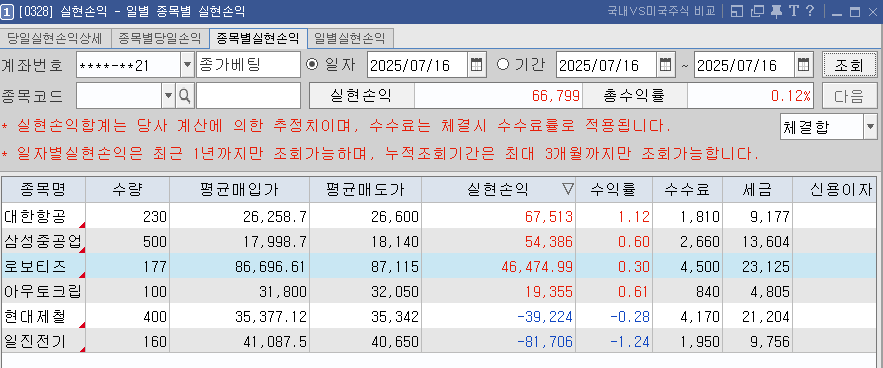The height and width of the screenshot is (368, 883).
Task: Select the 일자 radio button
Action: (x=311, y=64)
